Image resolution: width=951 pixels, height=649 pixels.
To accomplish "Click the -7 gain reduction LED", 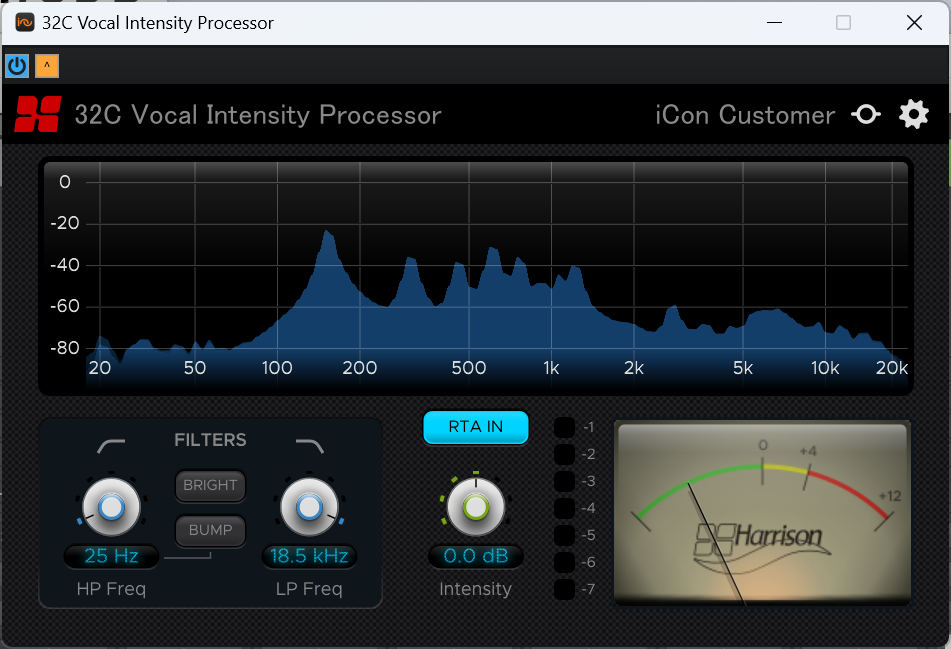I will click(x=564, y=589).
